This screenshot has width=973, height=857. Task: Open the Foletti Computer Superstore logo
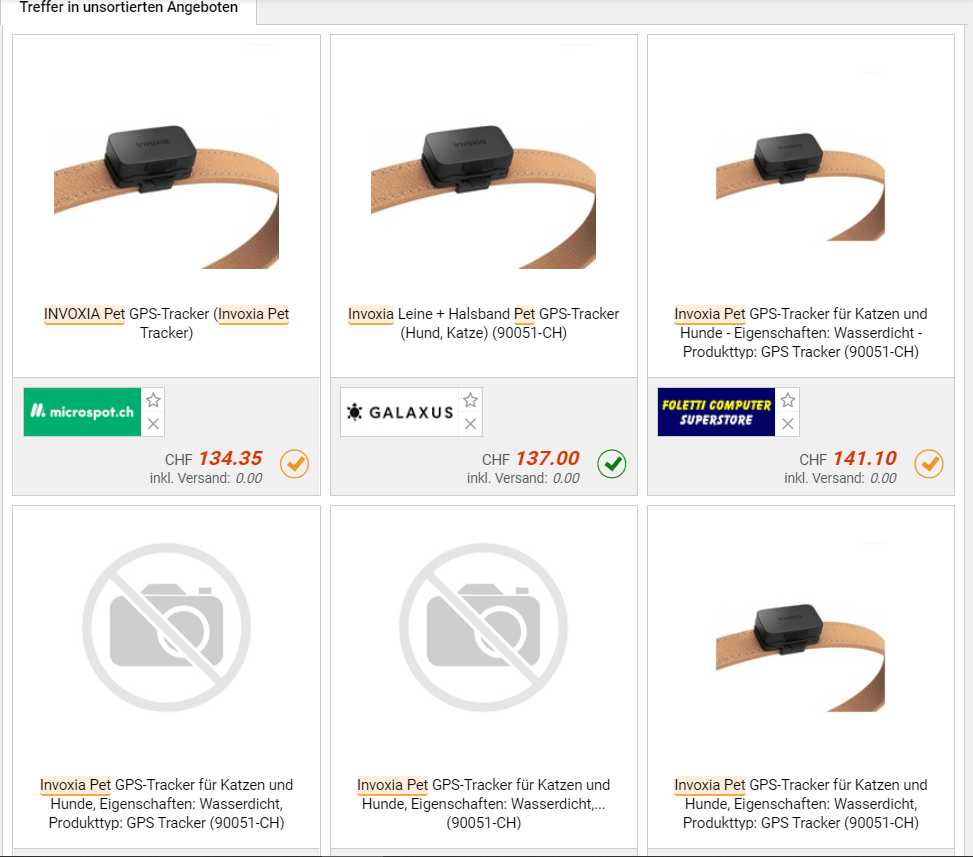[716, 412]
